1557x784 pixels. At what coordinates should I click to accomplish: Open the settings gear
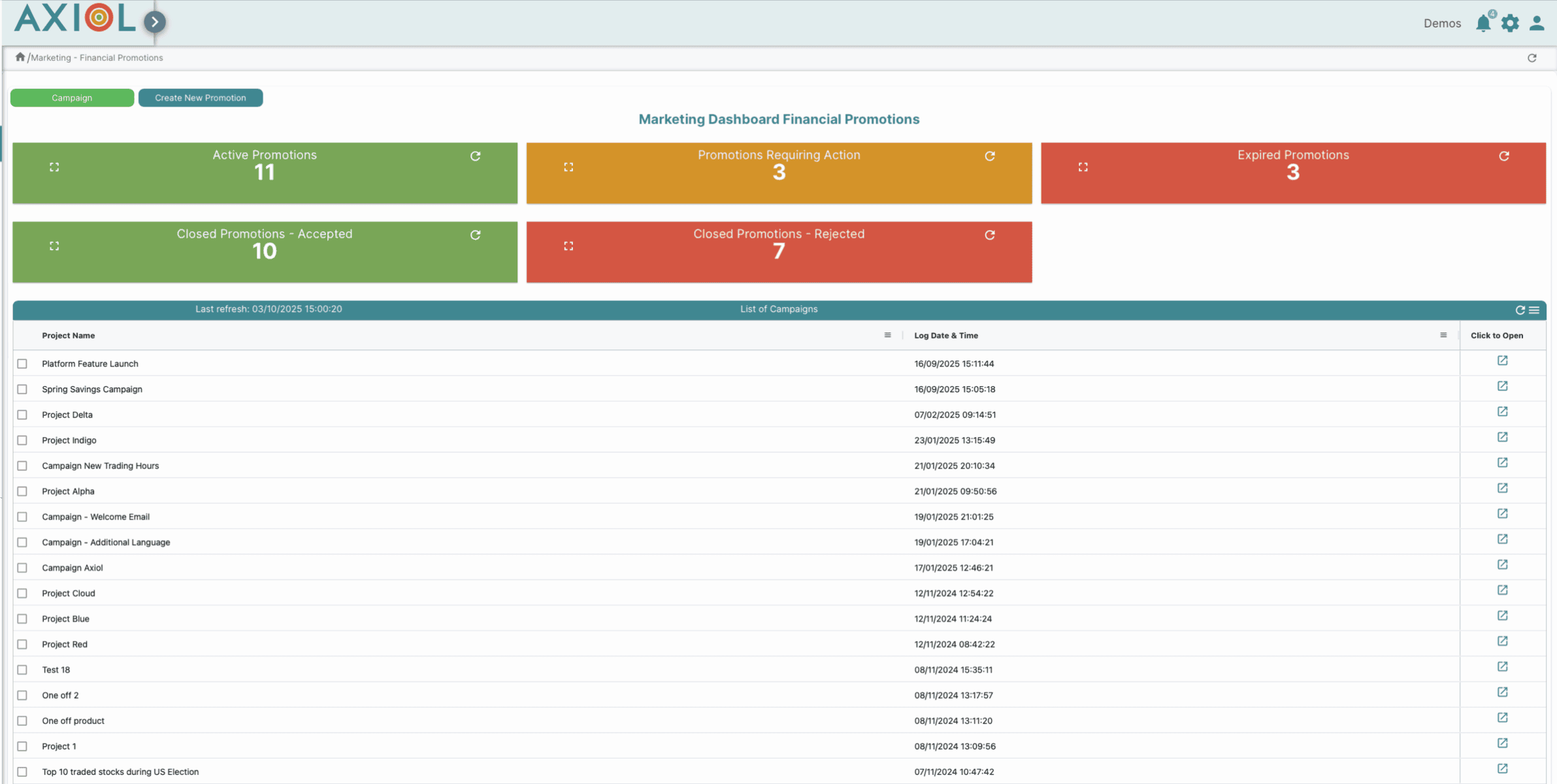(x=1510, y=24)
